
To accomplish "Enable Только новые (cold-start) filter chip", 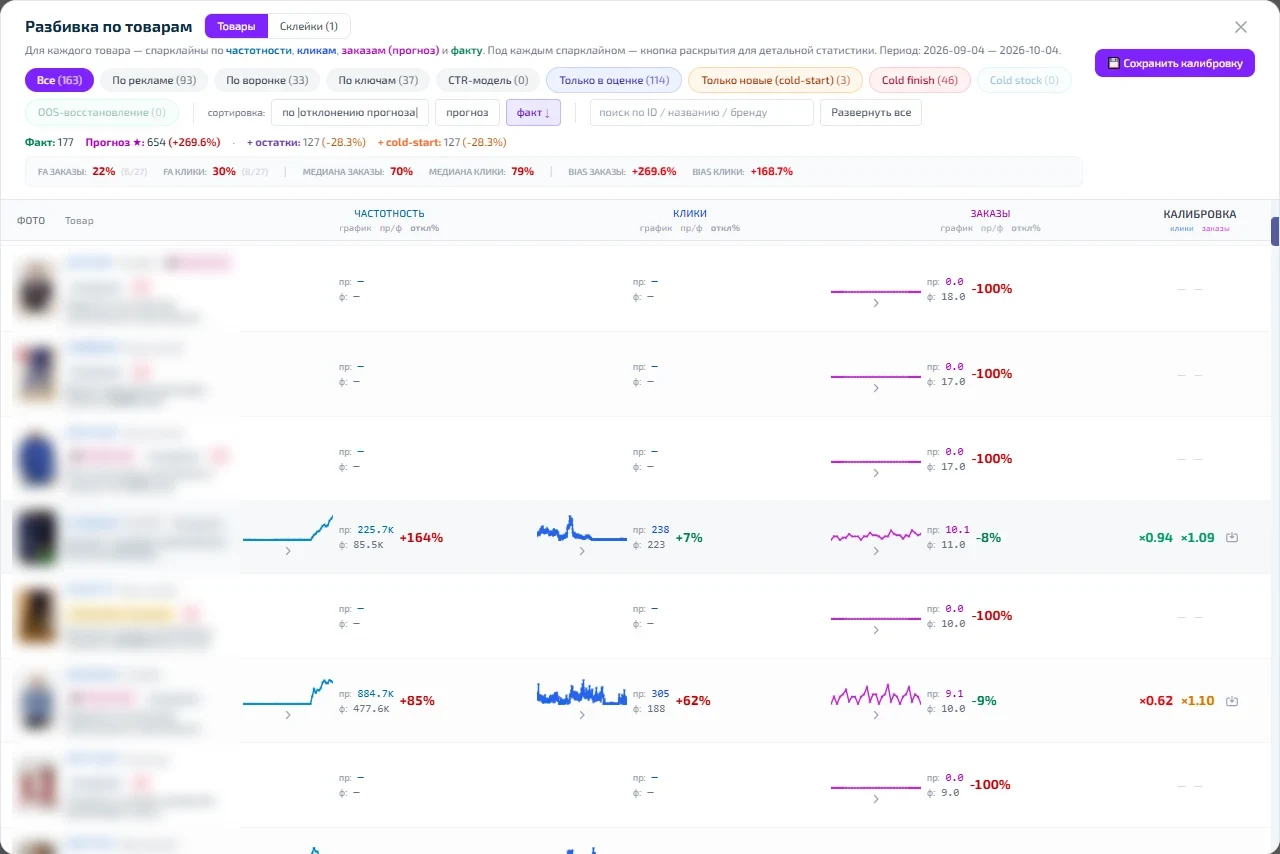I will tap(775, 80).
